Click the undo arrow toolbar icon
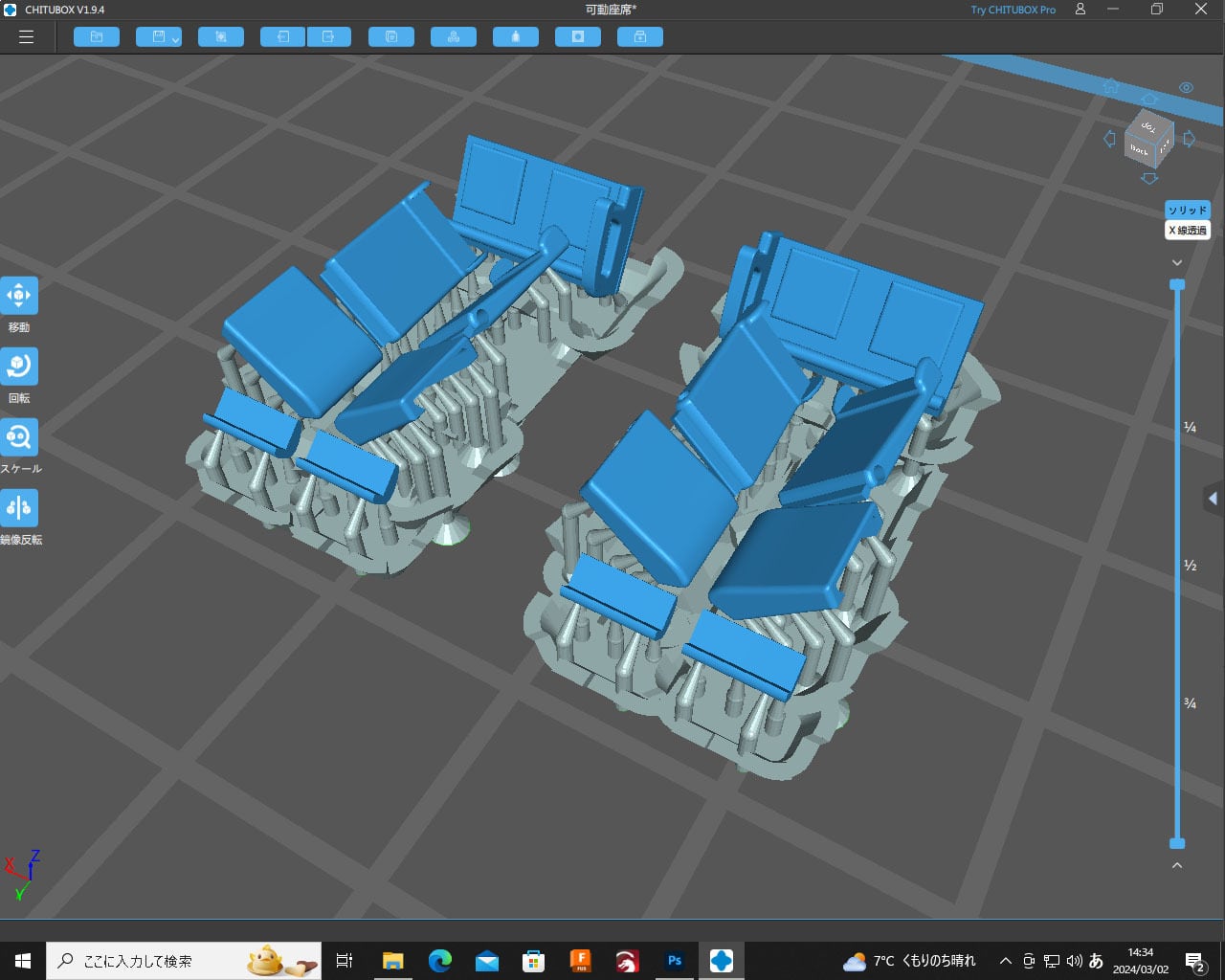The width and height of the screenshot is (1225, 980). tap(283, 37)
